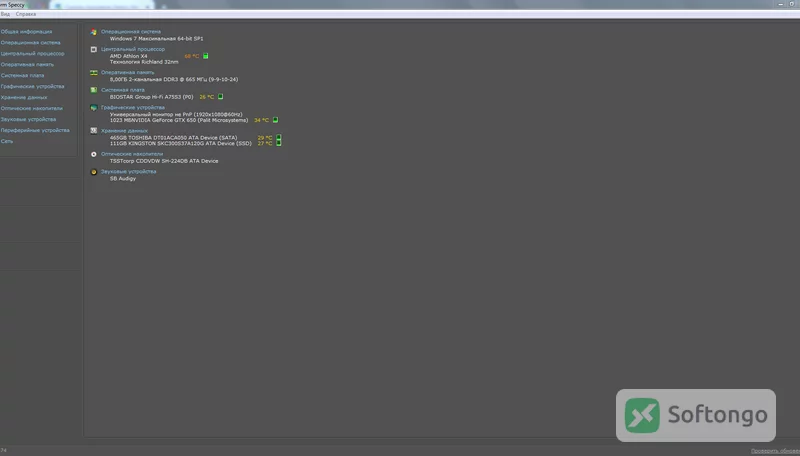The image size is (800, 456).
Task: Click the green motherboard icon beside Системная плата
Action: (93, 90)
